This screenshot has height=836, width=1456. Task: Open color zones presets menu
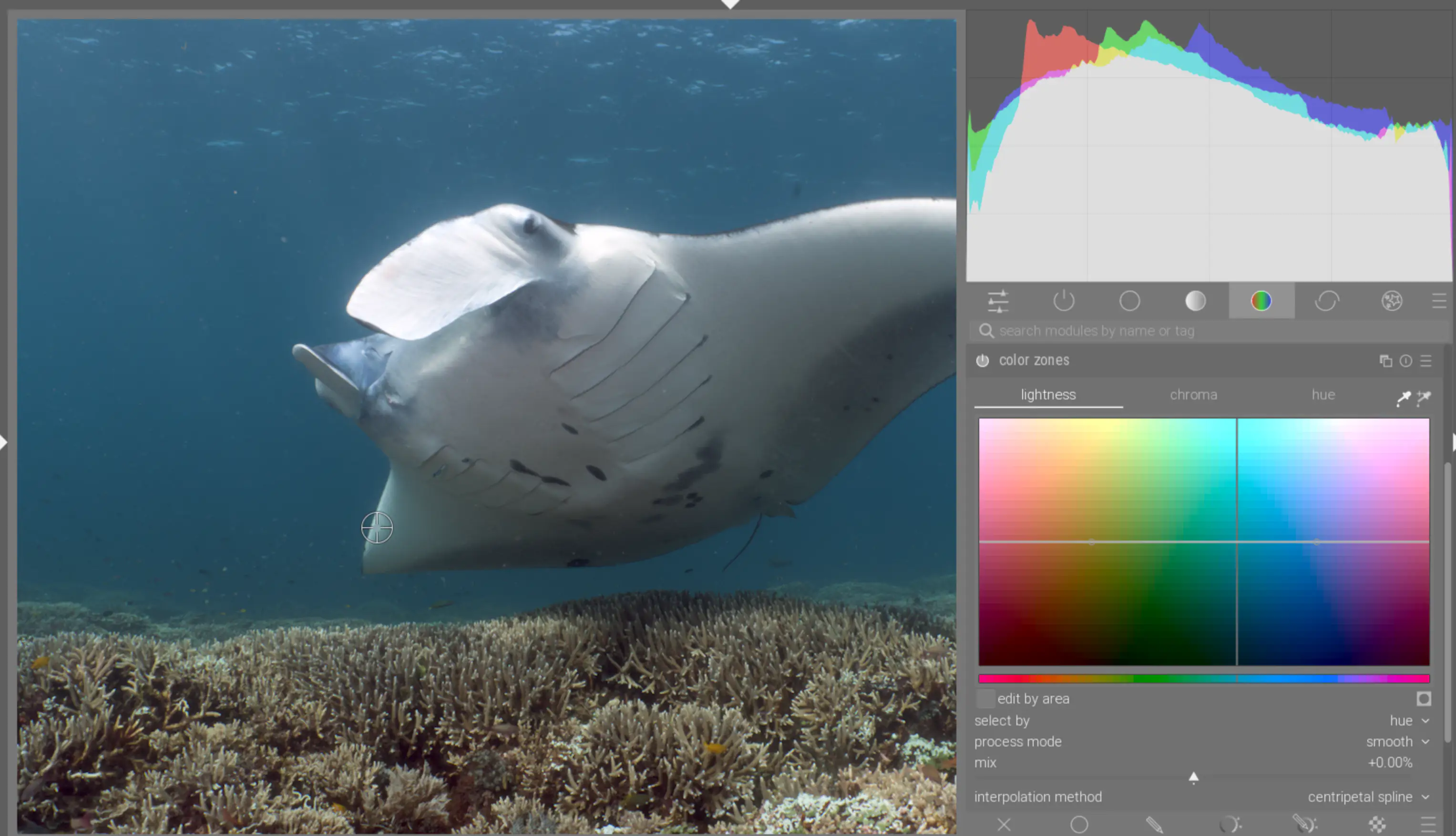click(x=1425, y=361)
